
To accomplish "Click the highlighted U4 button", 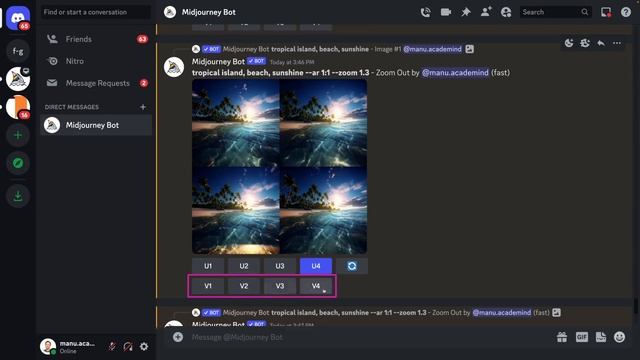I will (316, 266).
